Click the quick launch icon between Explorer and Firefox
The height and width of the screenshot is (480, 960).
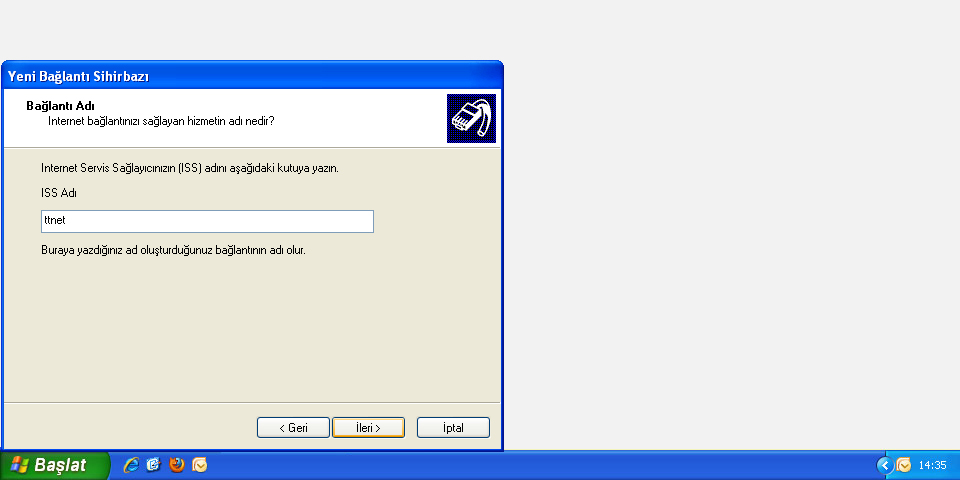pos(154,465)
